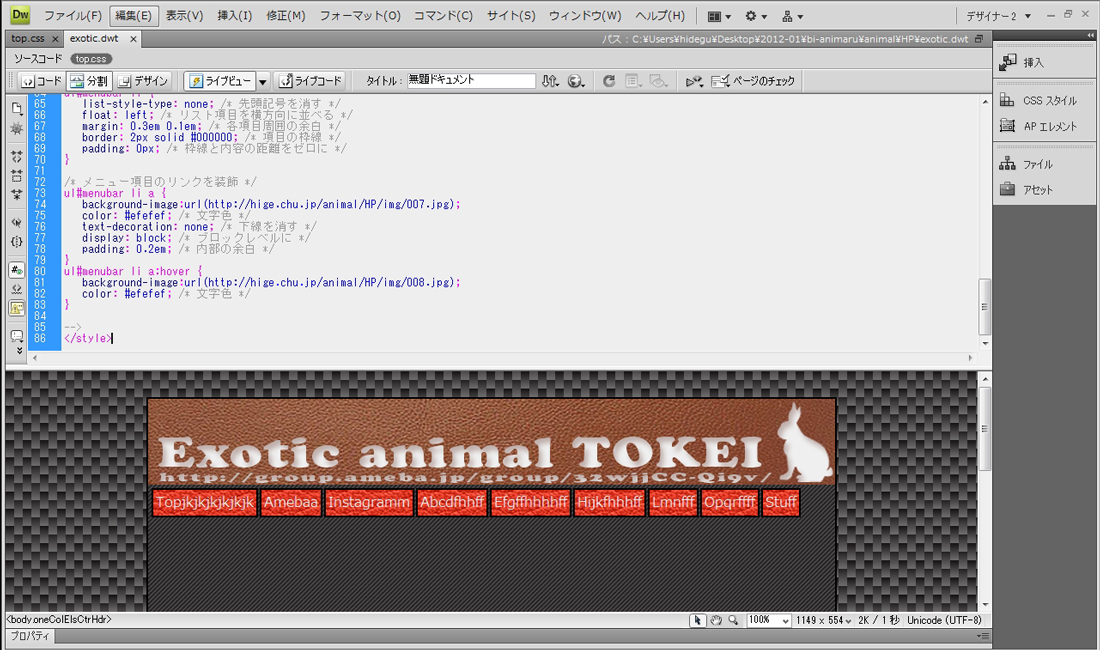The height and width of the screenshot is (650, 1100).
Task: Toggle syntax error alerts in info bar
Action: point(17,308)
